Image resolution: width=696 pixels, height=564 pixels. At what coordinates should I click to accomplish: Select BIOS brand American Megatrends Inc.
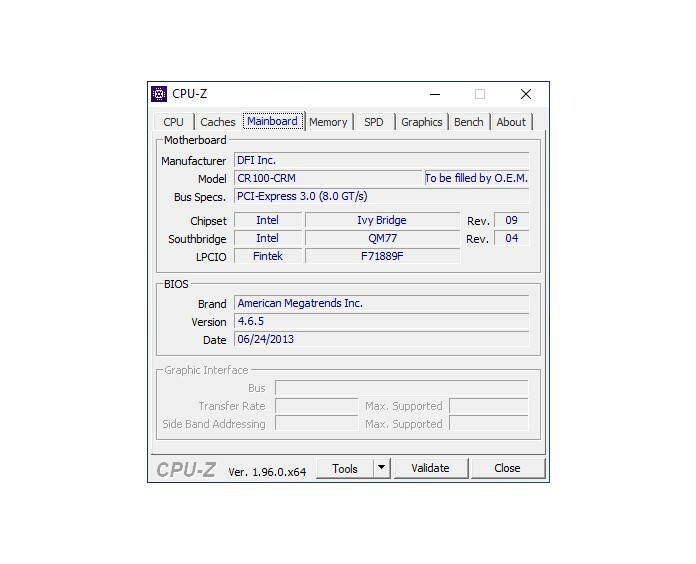click(382, 303)
